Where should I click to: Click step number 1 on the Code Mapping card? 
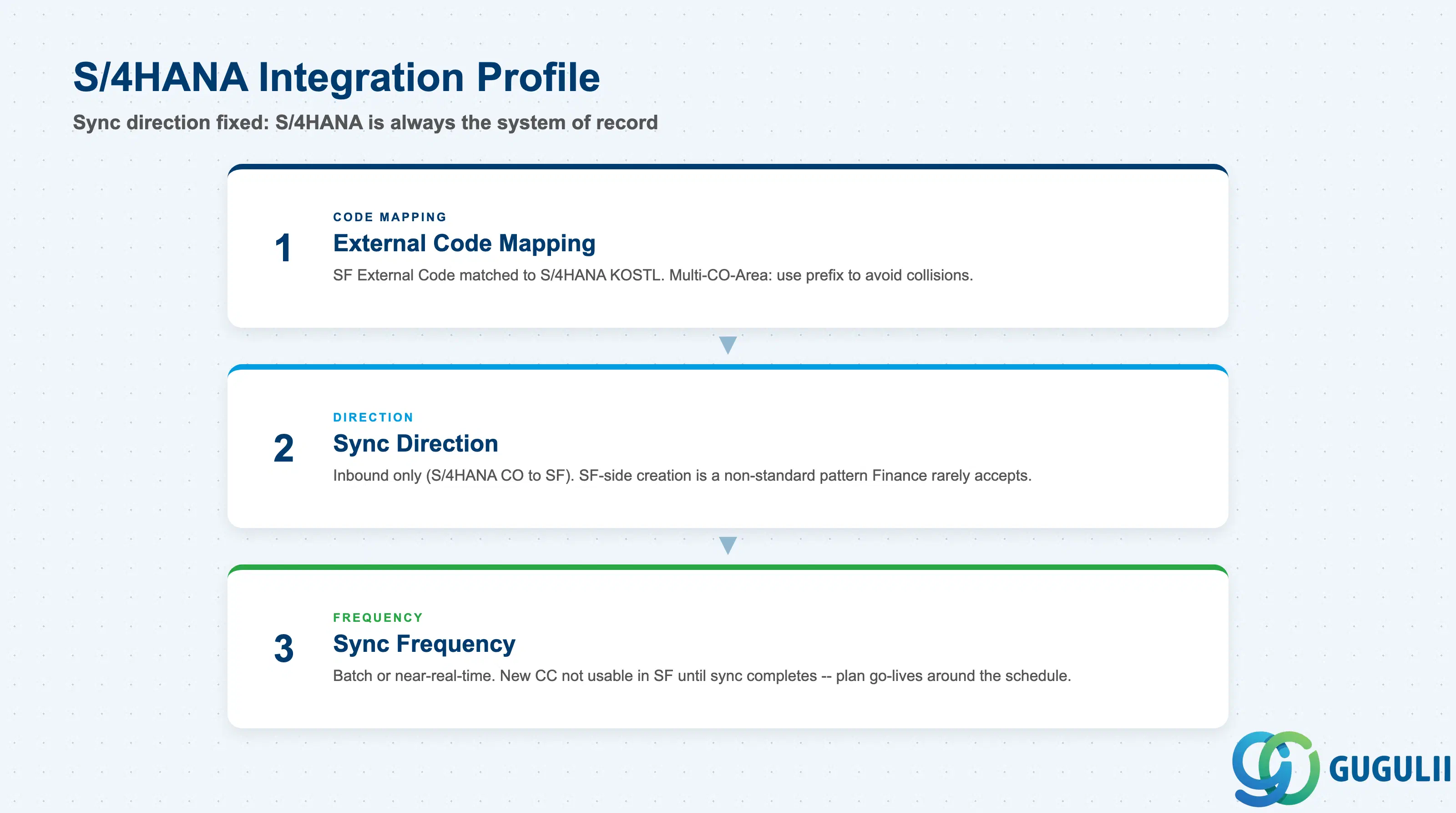point(283,248)
